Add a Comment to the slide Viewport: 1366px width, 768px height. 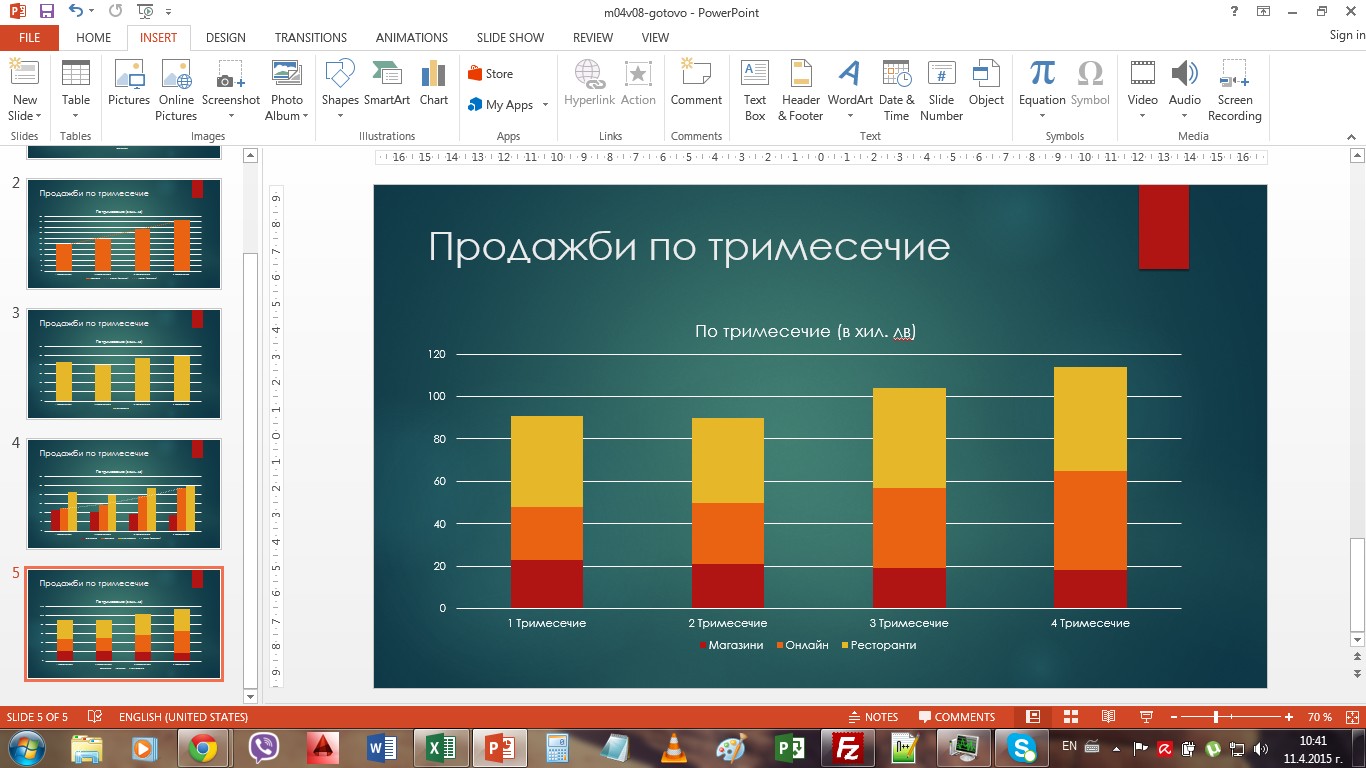point(696,83)
